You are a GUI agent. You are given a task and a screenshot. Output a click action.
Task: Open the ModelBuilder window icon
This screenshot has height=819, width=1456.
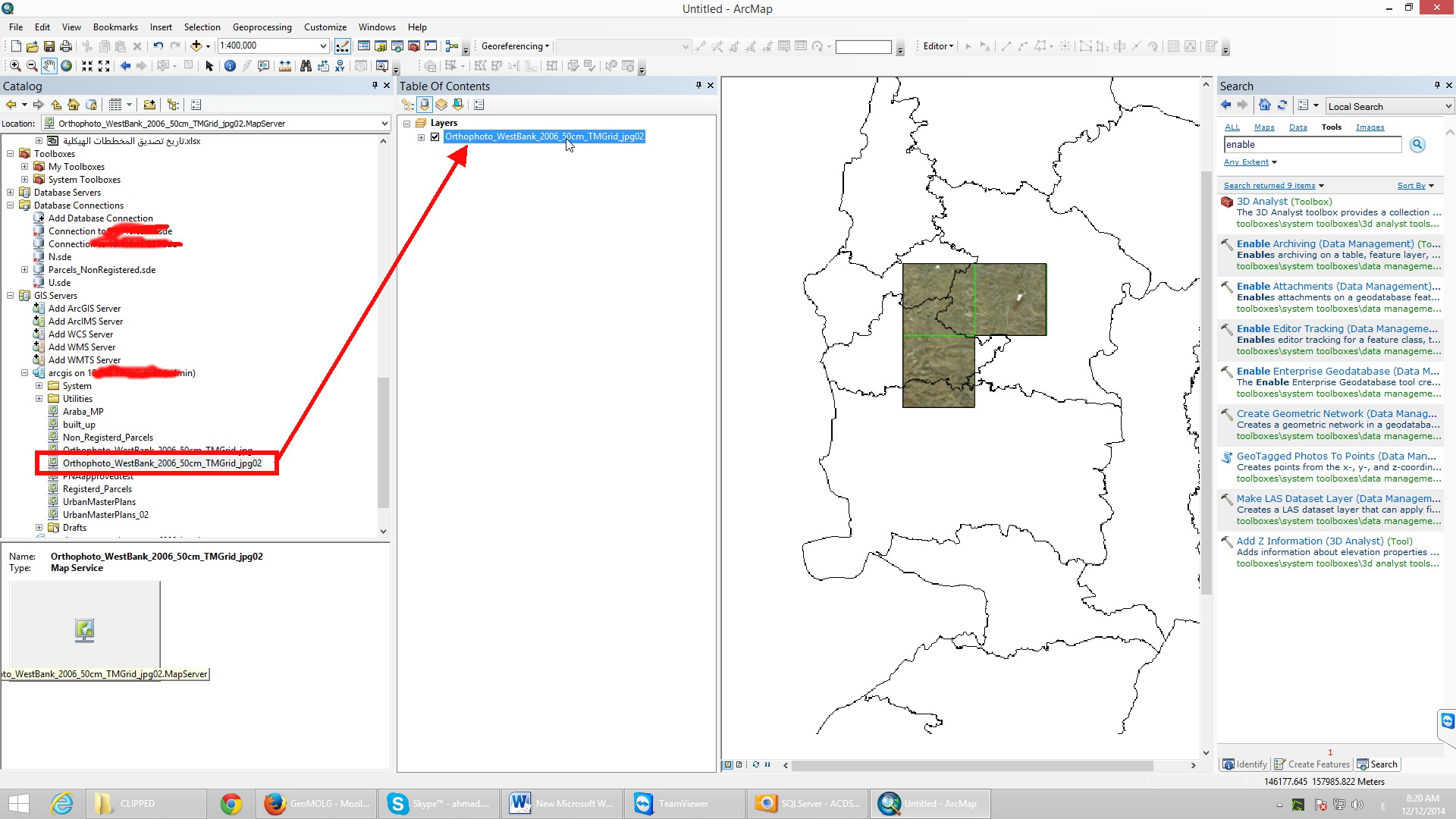452,46
